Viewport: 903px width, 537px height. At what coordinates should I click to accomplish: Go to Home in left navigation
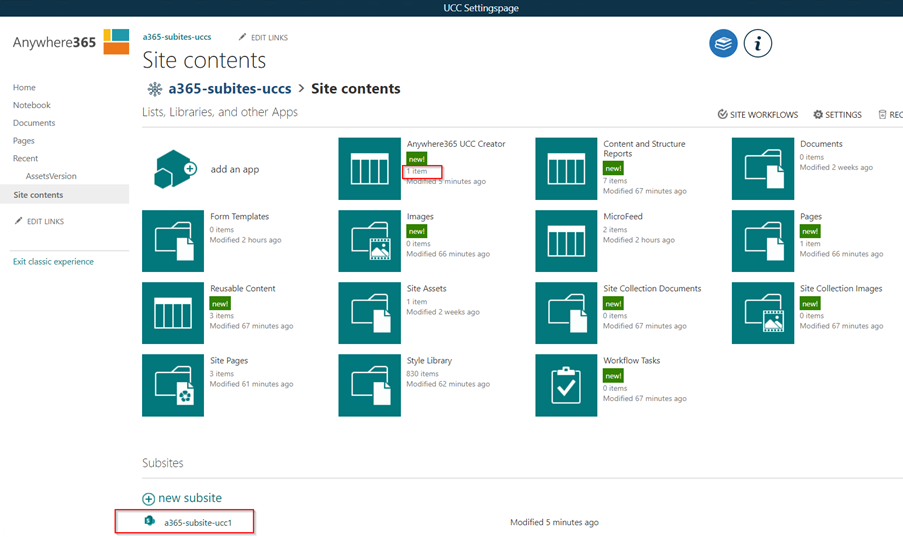[x=24, y=88]
